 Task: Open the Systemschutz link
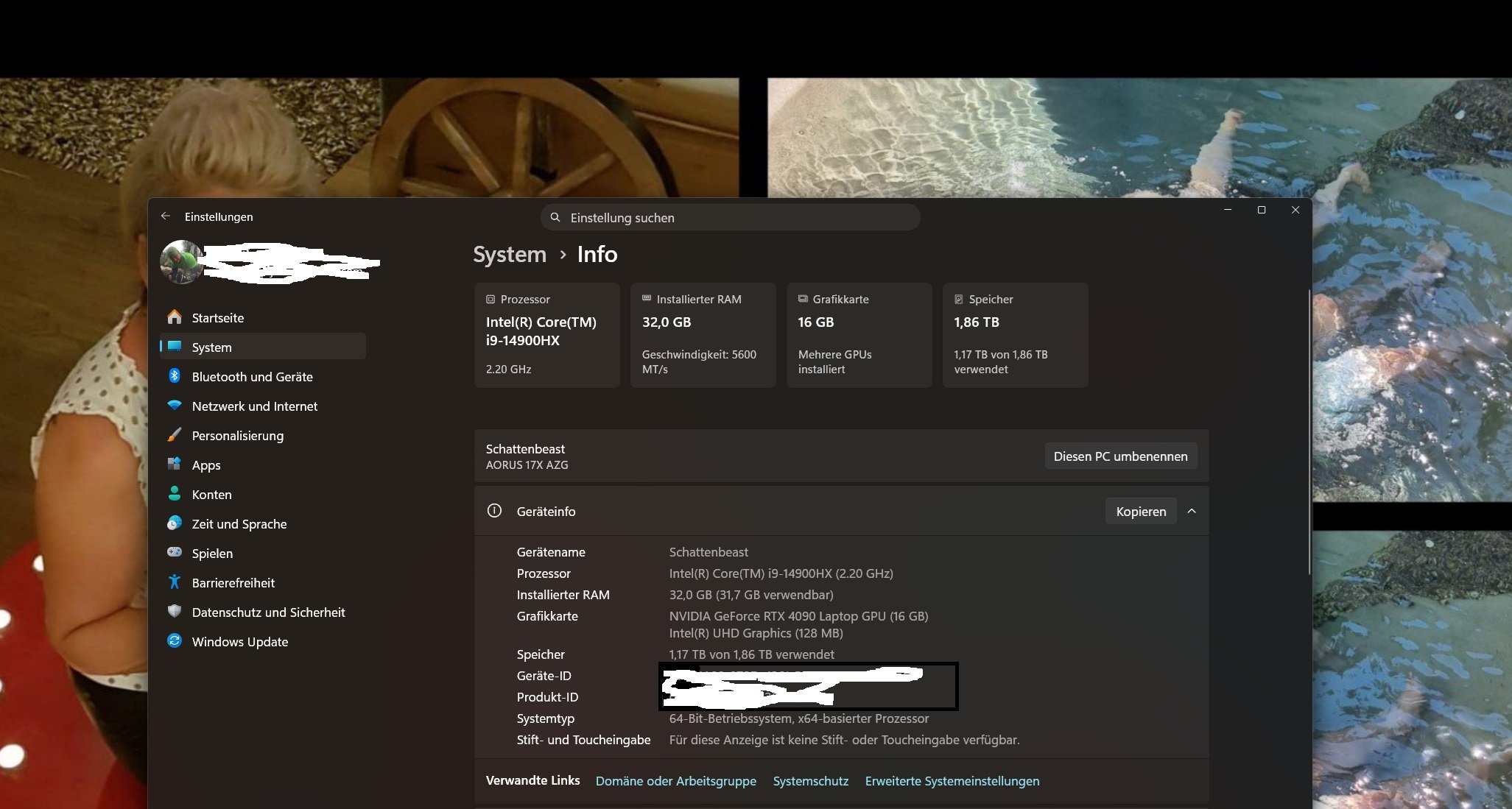pos(811,781)
